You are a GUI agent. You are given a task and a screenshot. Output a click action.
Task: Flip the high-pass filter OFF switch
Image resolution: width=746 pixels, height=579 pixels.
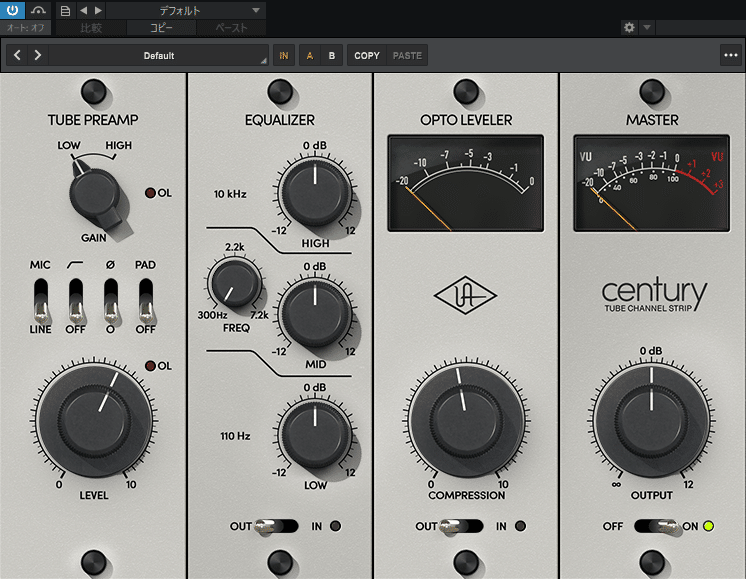tap(76, 301)
